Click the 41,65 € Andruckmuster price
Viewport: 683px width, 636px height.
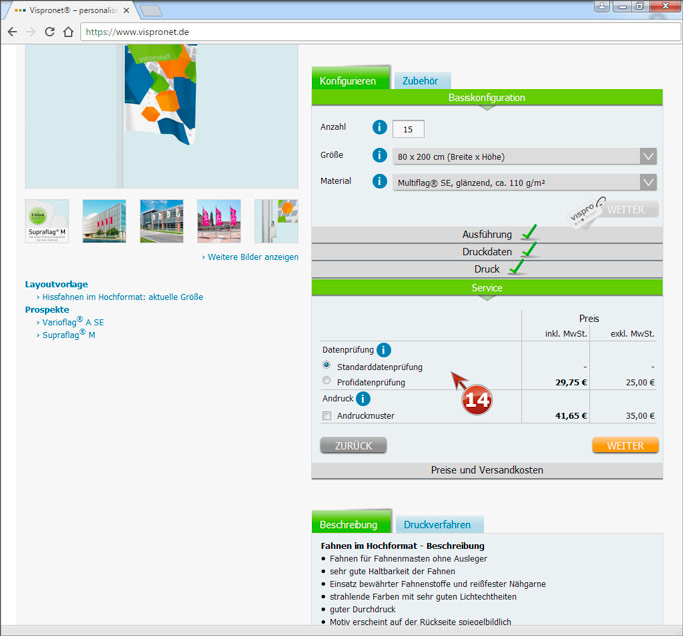571,416
